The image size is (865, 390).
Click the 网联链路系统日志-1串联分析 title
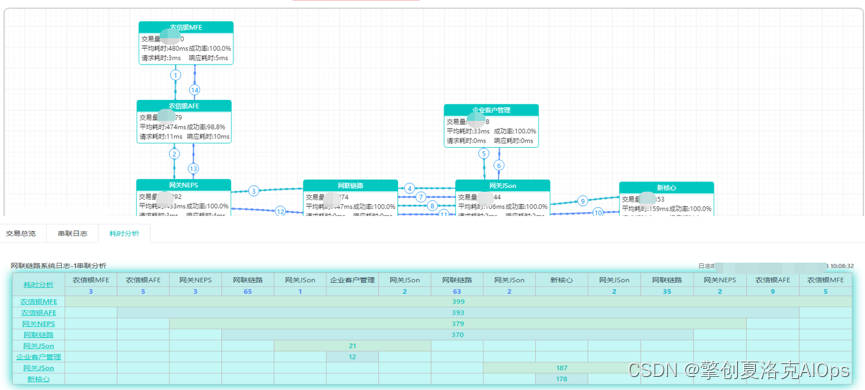(58, 266)
